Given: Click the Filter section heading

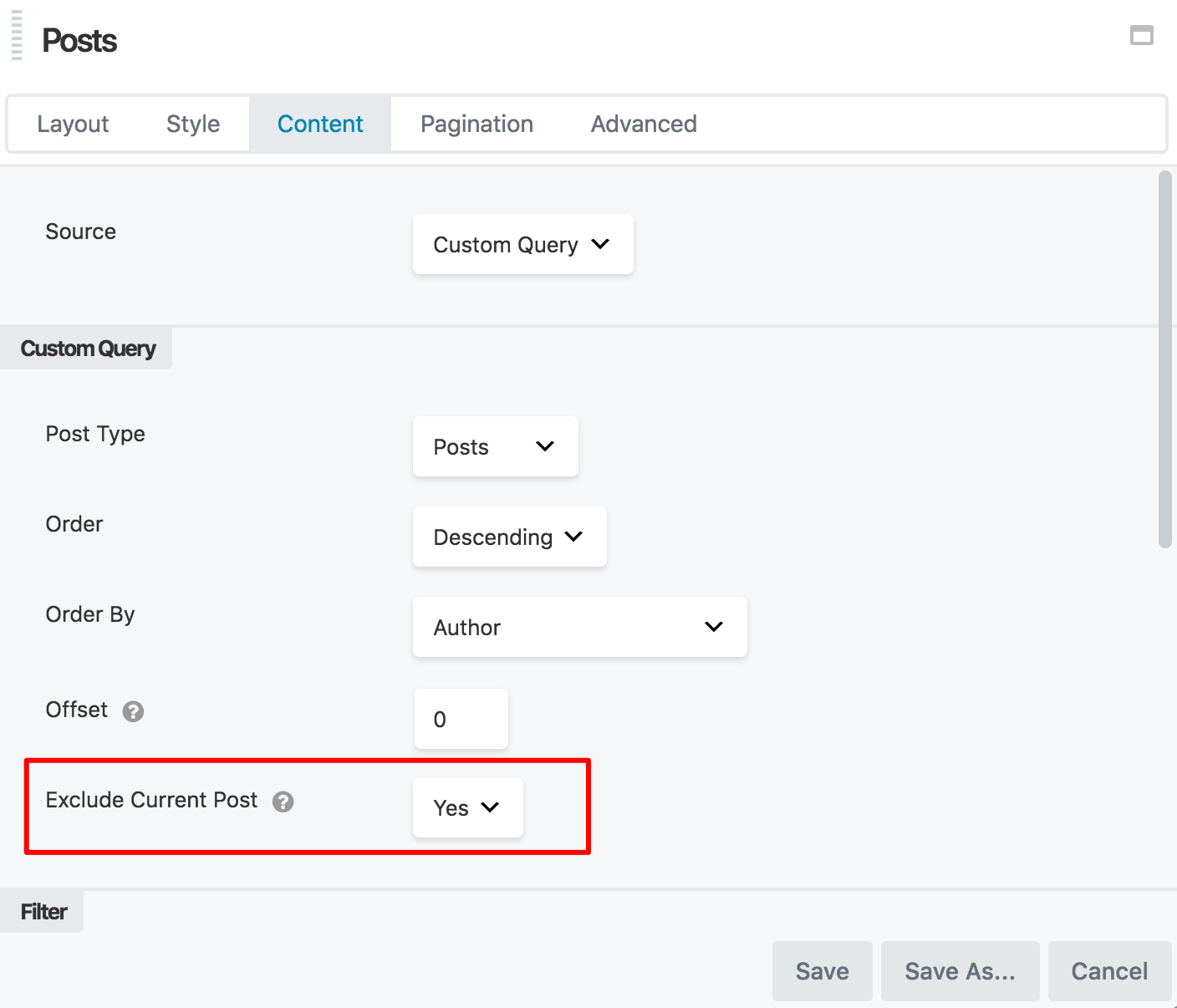Looking at the screenshot, I should 43,912.
